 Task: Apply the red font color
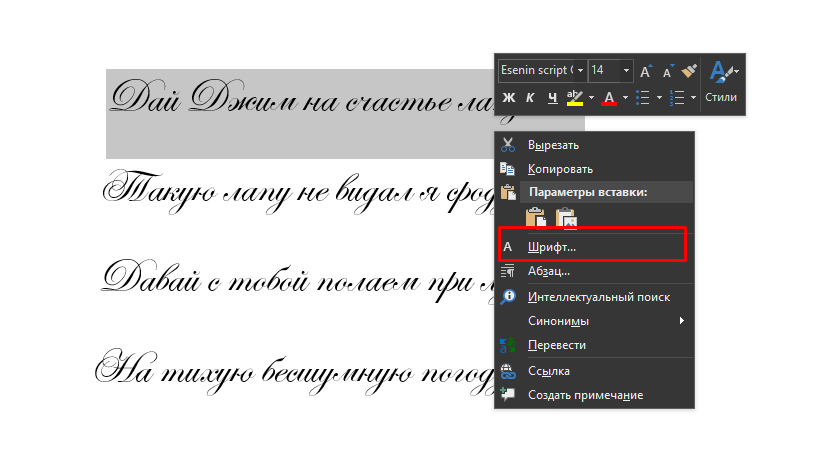click(609, 98)
